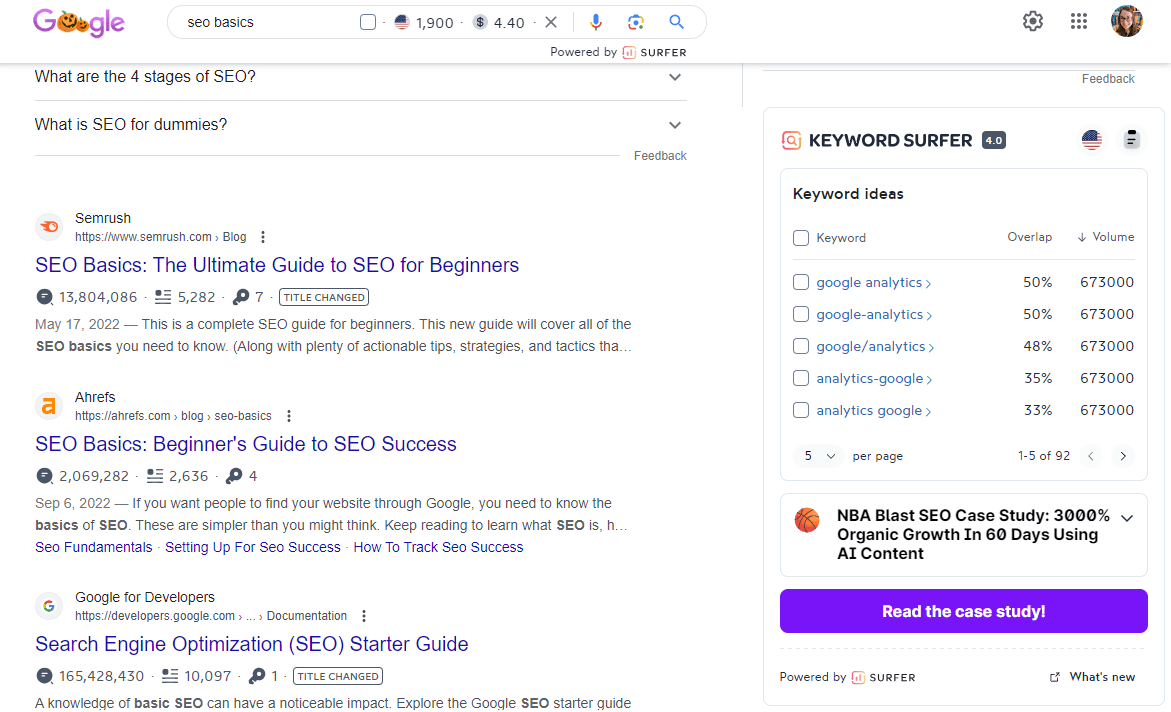Viewport: 1171px width, 712px height.
Task: Click the blue search magnifier icon
Action: coord(676,21)
